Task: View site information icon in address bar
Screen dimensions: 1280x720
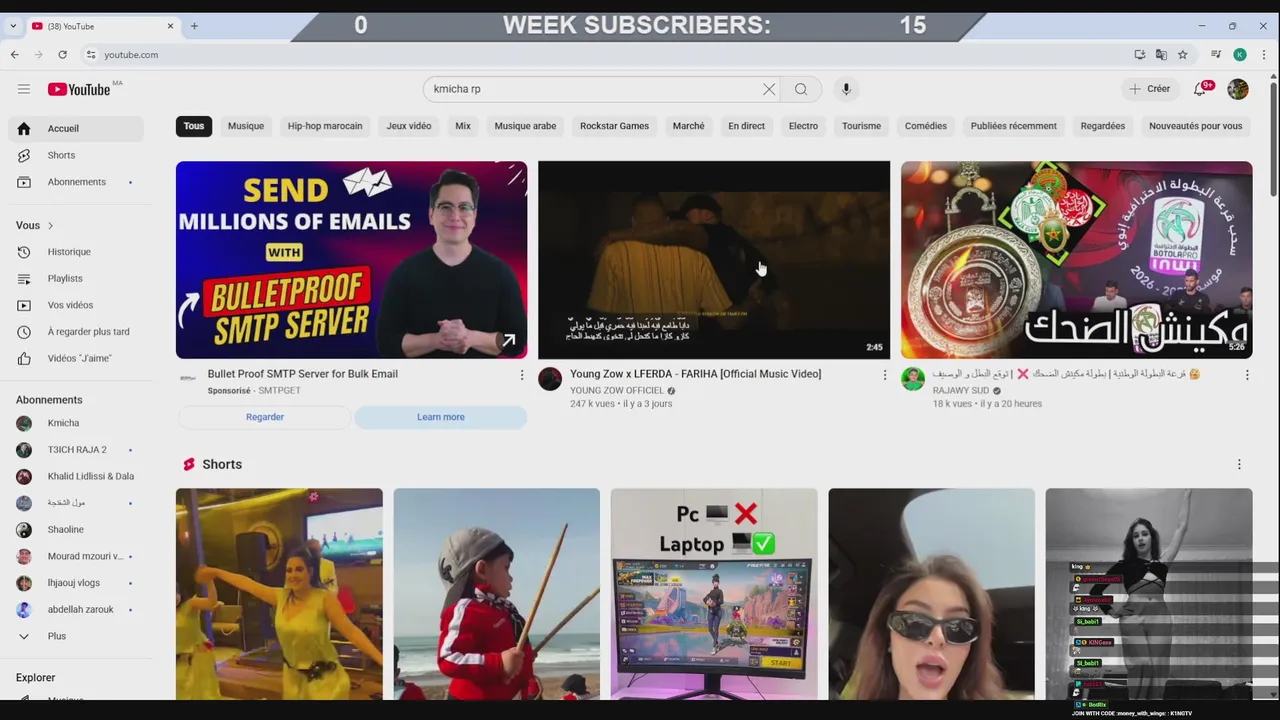Action: pyautogui.click(x=91, y=55)
